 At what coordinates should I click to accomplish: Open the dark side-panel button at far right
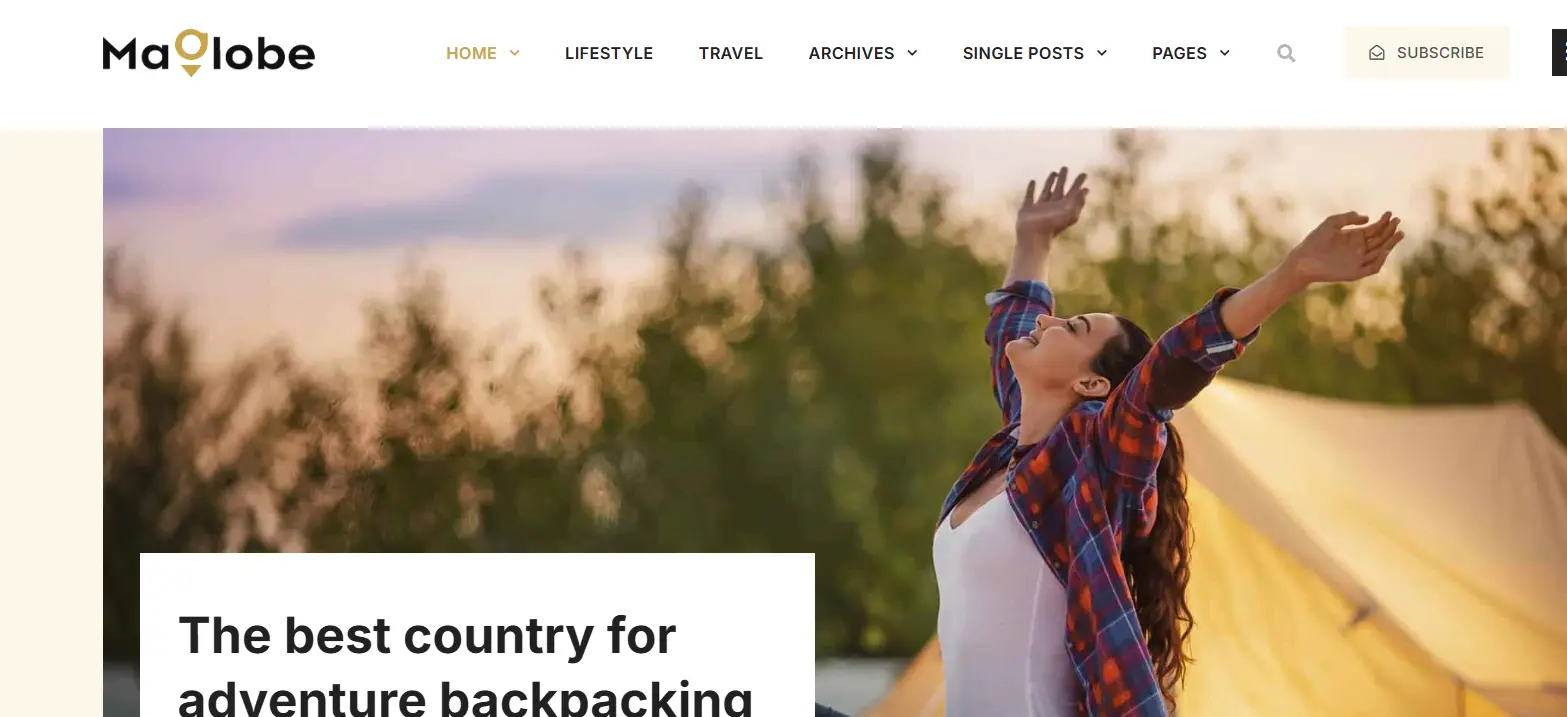point(1559,53)
